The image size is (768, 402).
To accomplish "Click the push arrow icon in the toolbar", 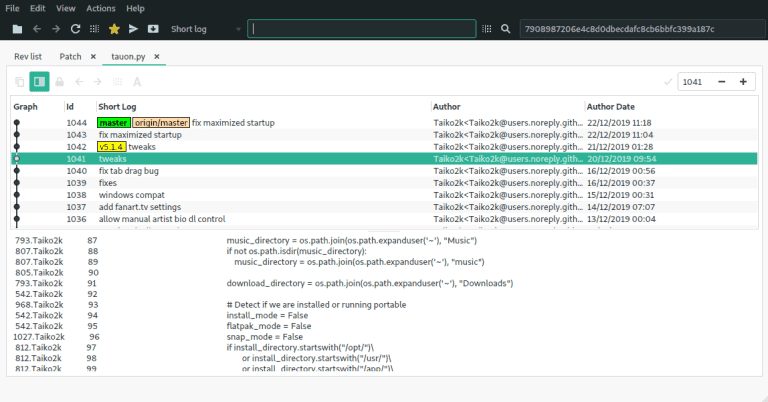I will 133,30.
